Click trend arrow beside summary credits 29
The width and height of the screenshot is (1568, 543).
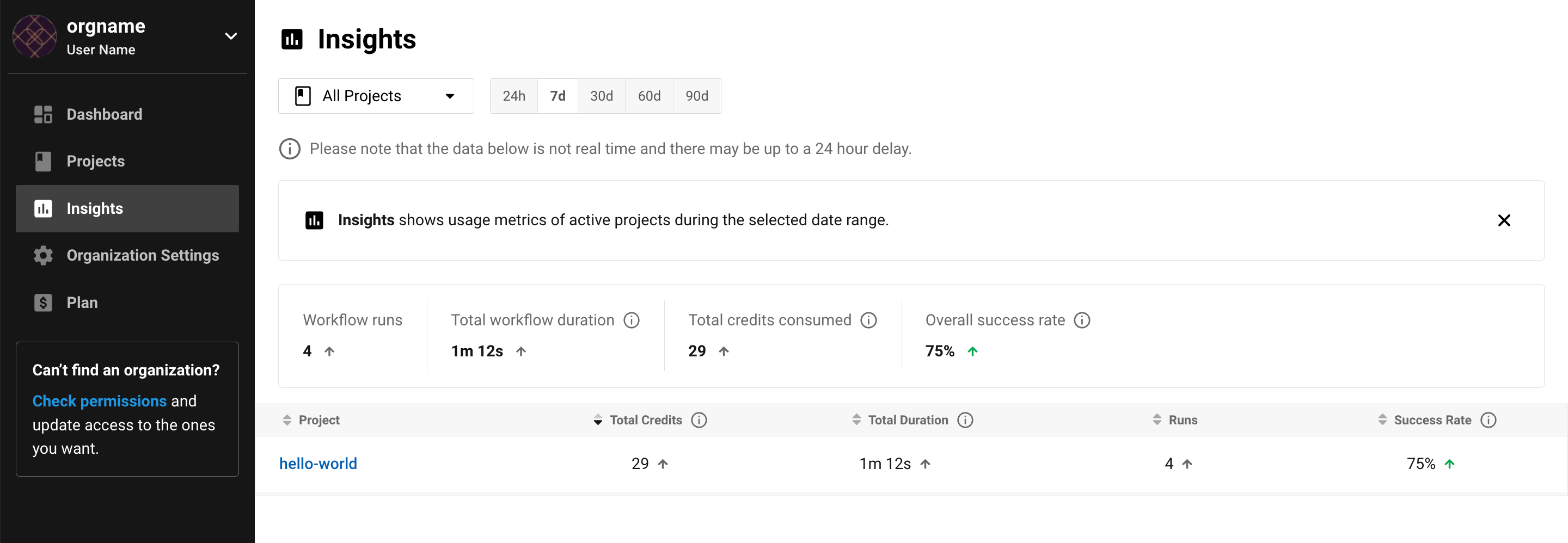click(x=723, y=351)
